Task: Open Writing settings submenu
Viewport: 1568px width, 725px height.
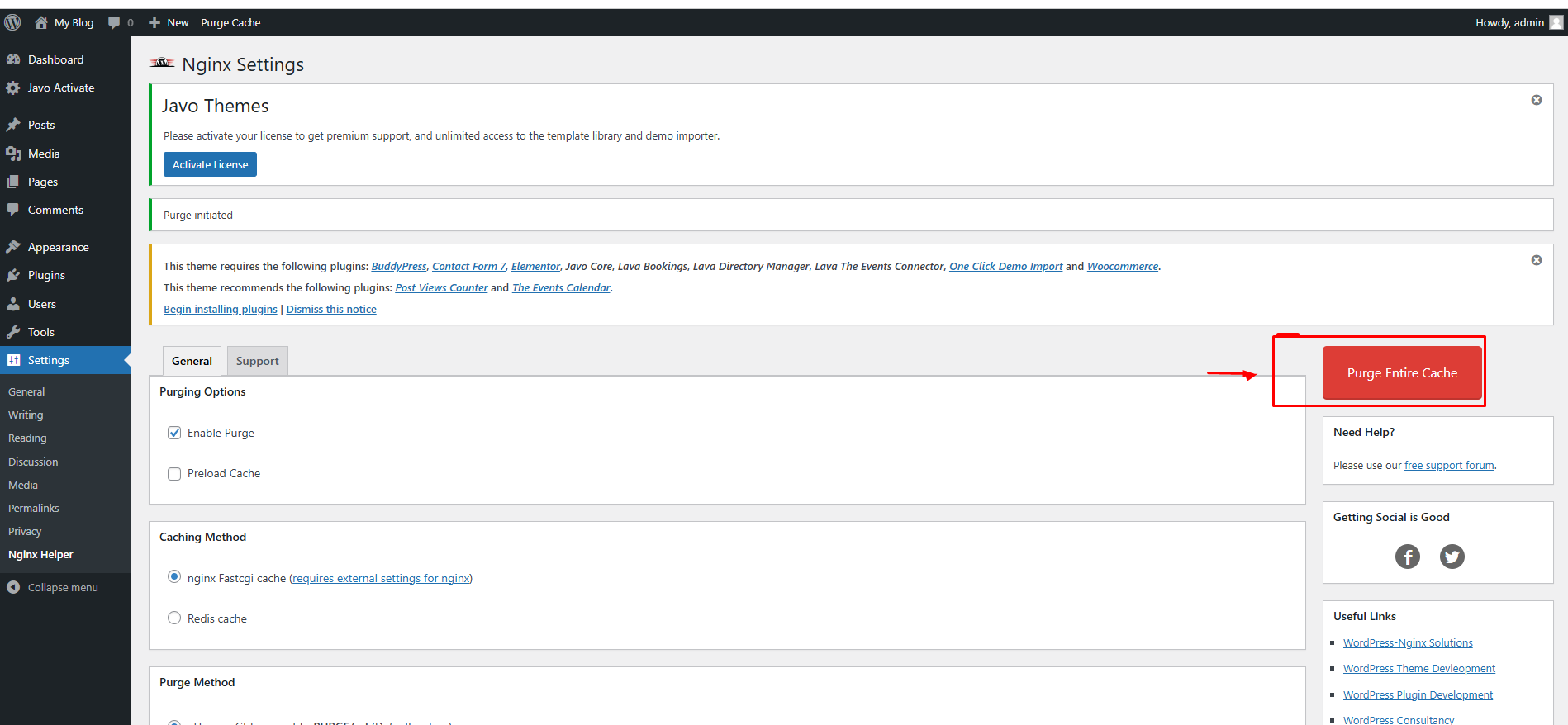Action: click(x=26, y=415)
